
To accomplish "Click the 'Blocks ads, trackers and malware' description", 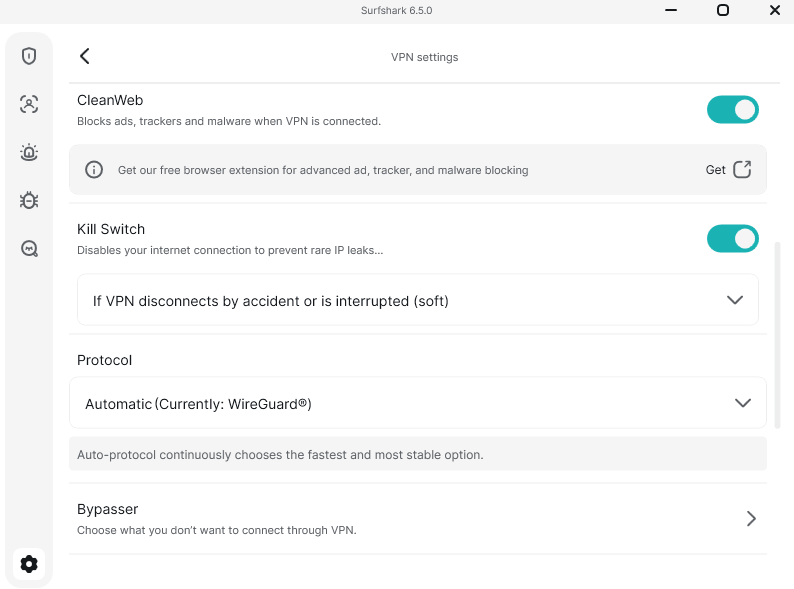I will click(x=229, y=122).
